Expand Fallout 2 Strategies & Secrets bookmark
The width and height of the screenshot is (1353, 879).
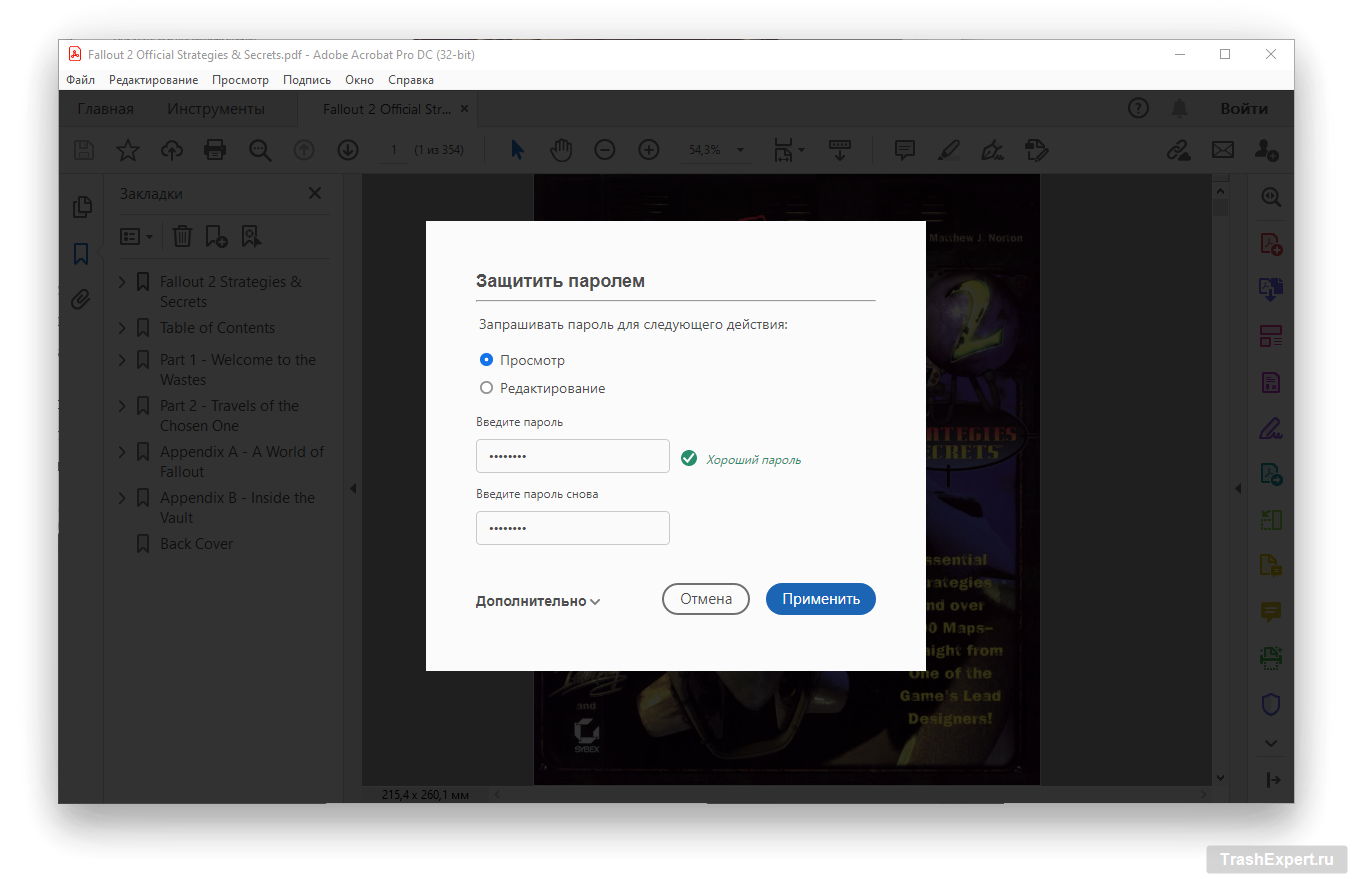[123, 282]
